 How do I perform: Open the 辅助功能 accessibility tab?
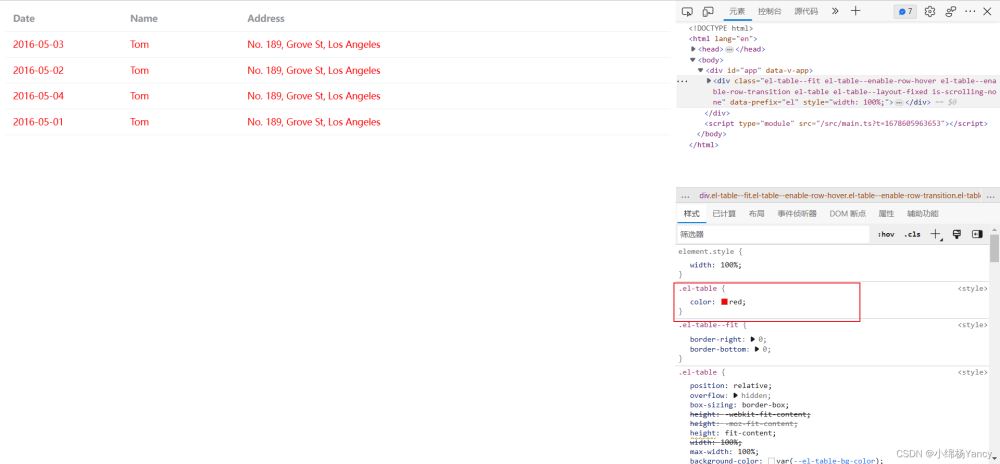(x=923, y=214)
